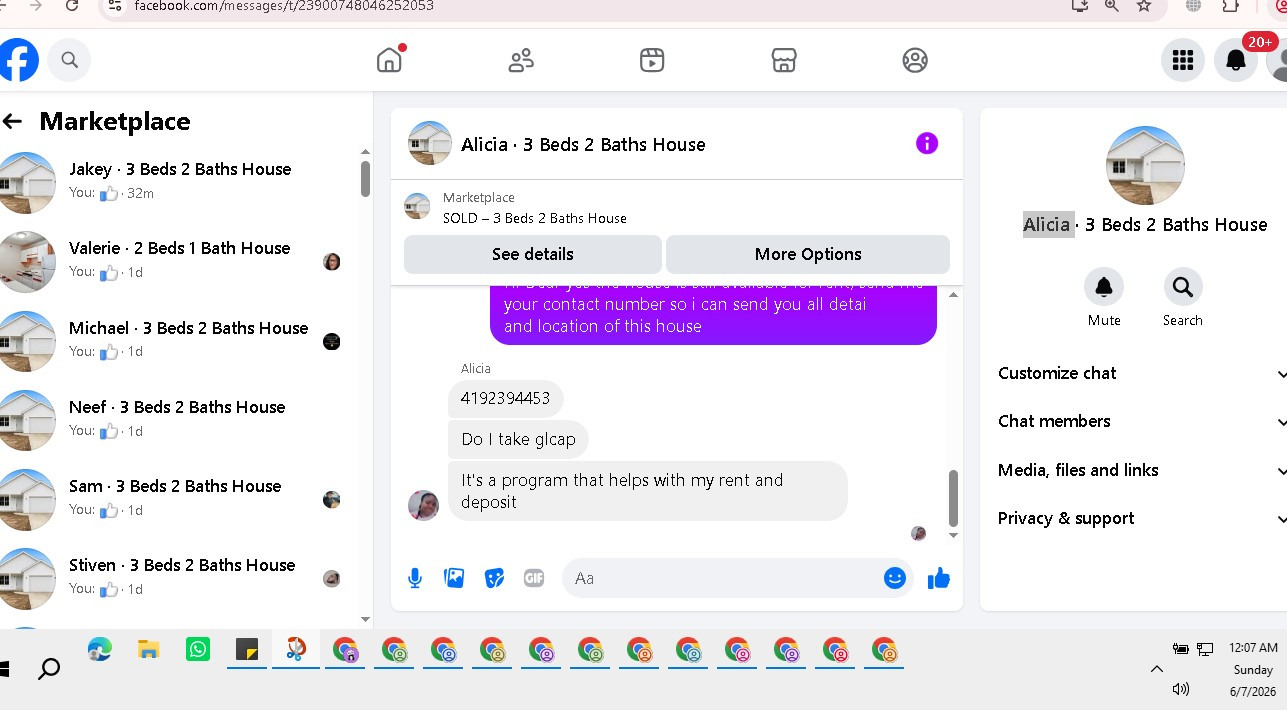Viewport: 1287px width, 710px height.
Task: Click Alicia's profile picture beside her message
Action: (x=424, y=505)
